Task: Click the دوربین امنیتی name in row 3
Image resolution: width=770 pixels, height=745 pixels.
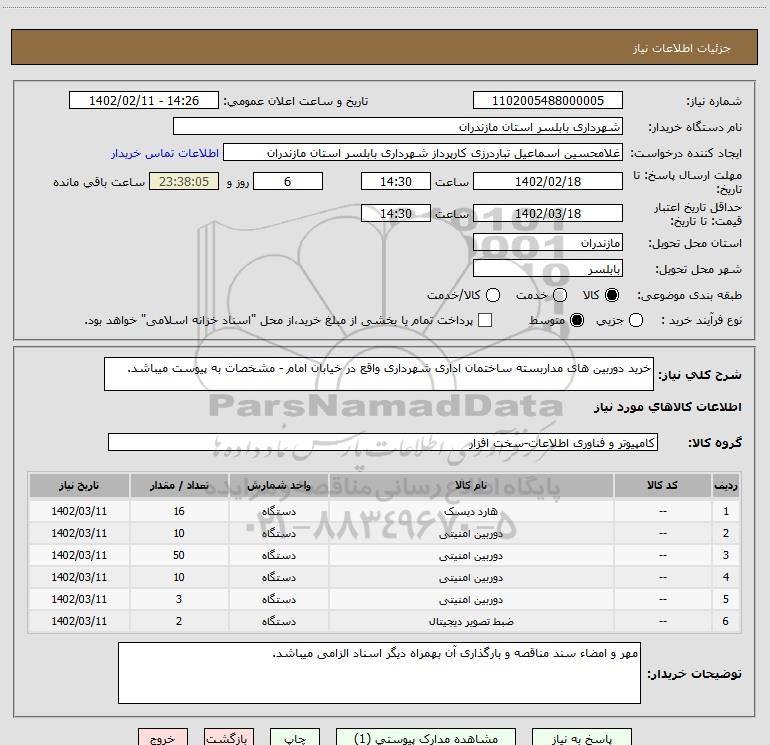Action: point(471,556)
